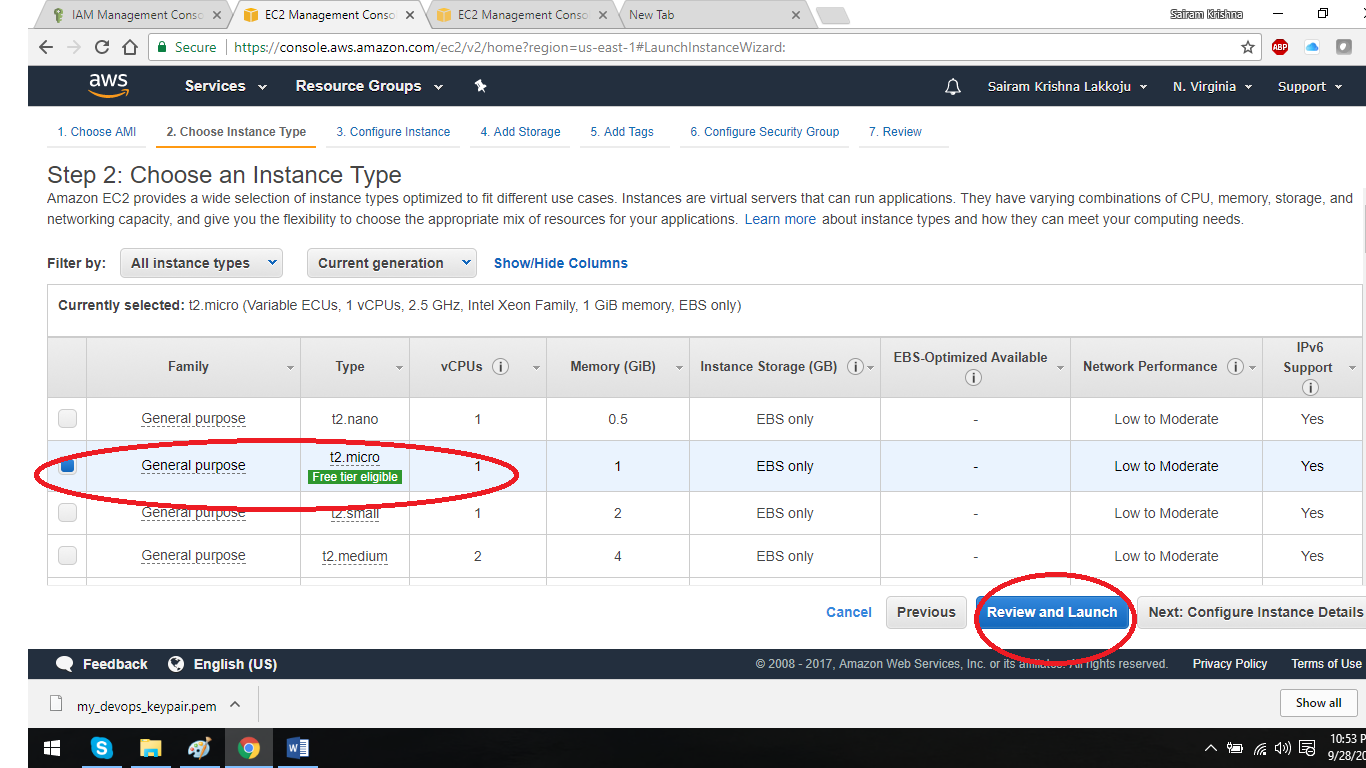Open Sairam Krishna Lakkoju account menu
Viewport: 1366px width, 768px height.
(x=1067, y=87)
